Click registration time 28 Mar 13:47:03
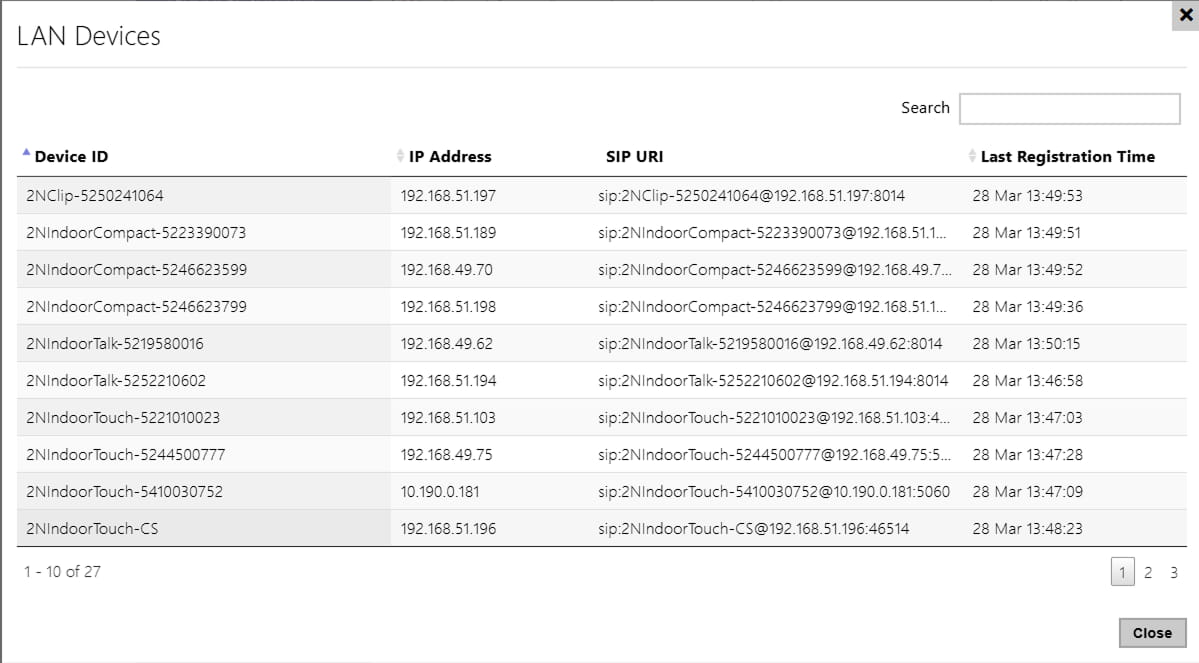 1028,418
